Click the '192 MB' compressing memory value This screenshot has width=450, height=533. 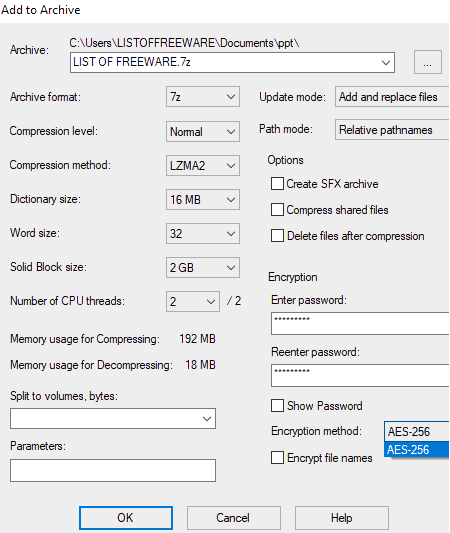197,339
